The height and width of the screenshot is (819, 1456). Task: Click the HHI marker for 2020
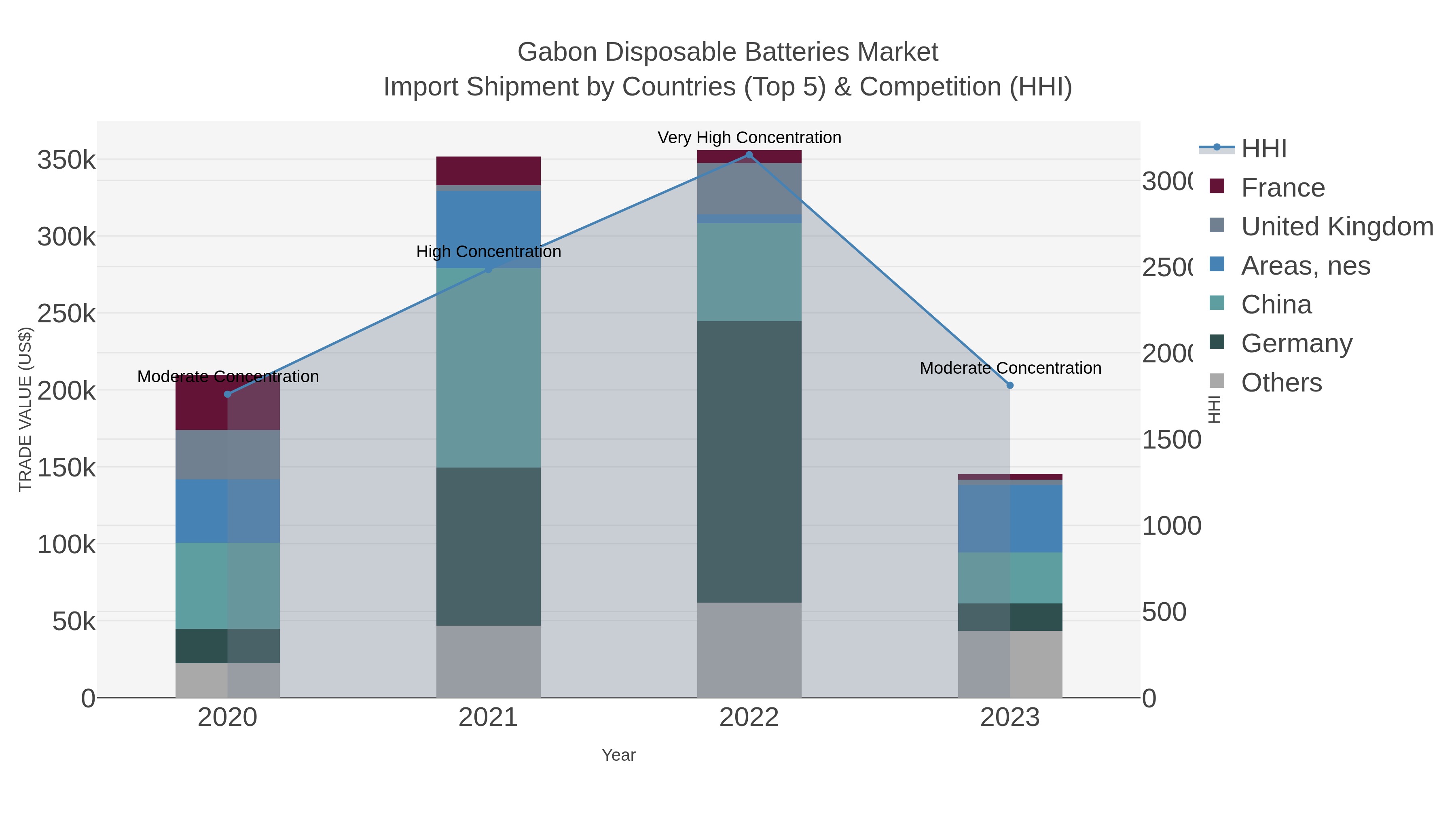pos(228,394)
